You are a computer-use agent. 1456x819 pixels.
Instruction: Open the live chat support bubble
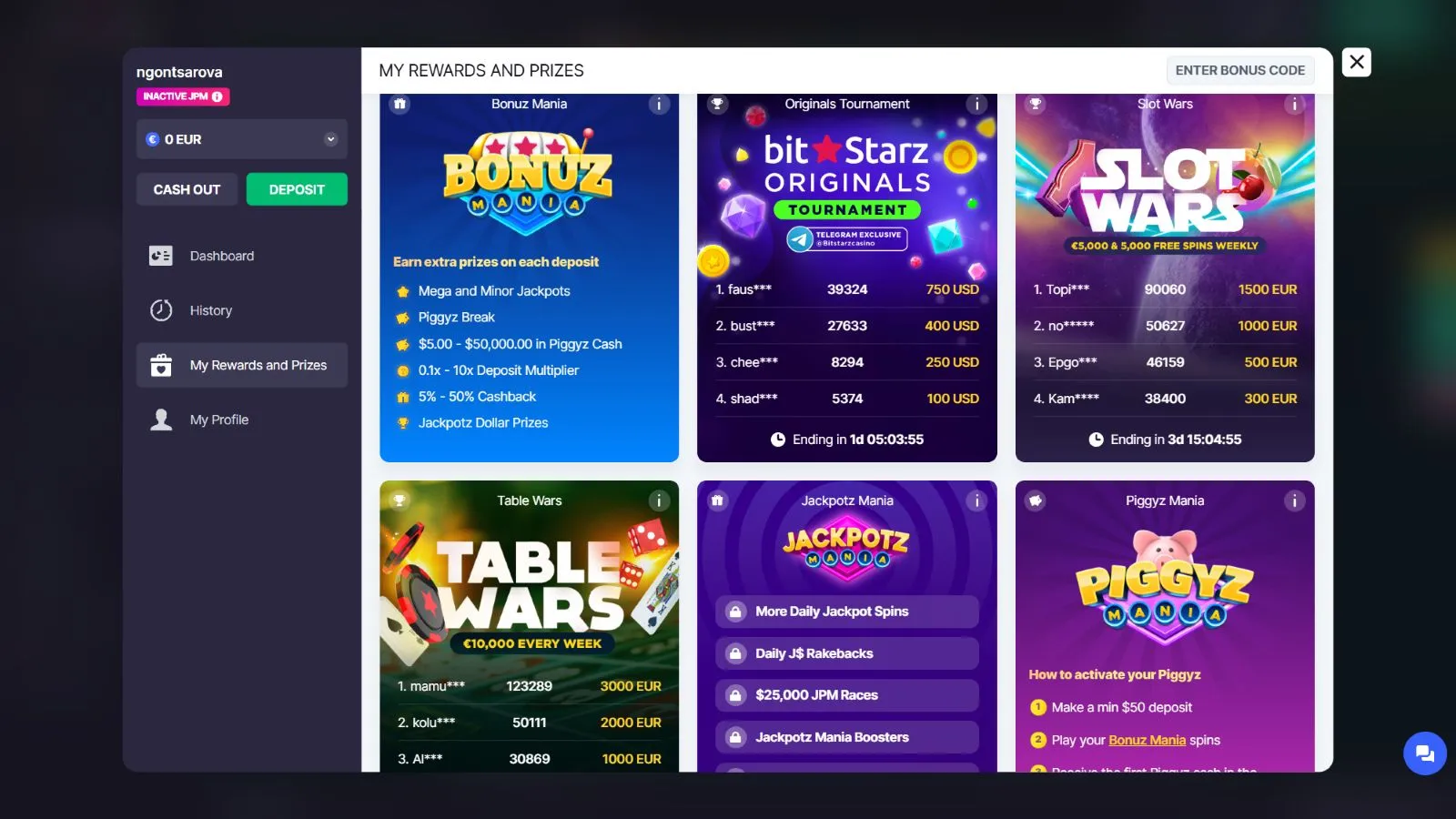[x=1425, y=753]
